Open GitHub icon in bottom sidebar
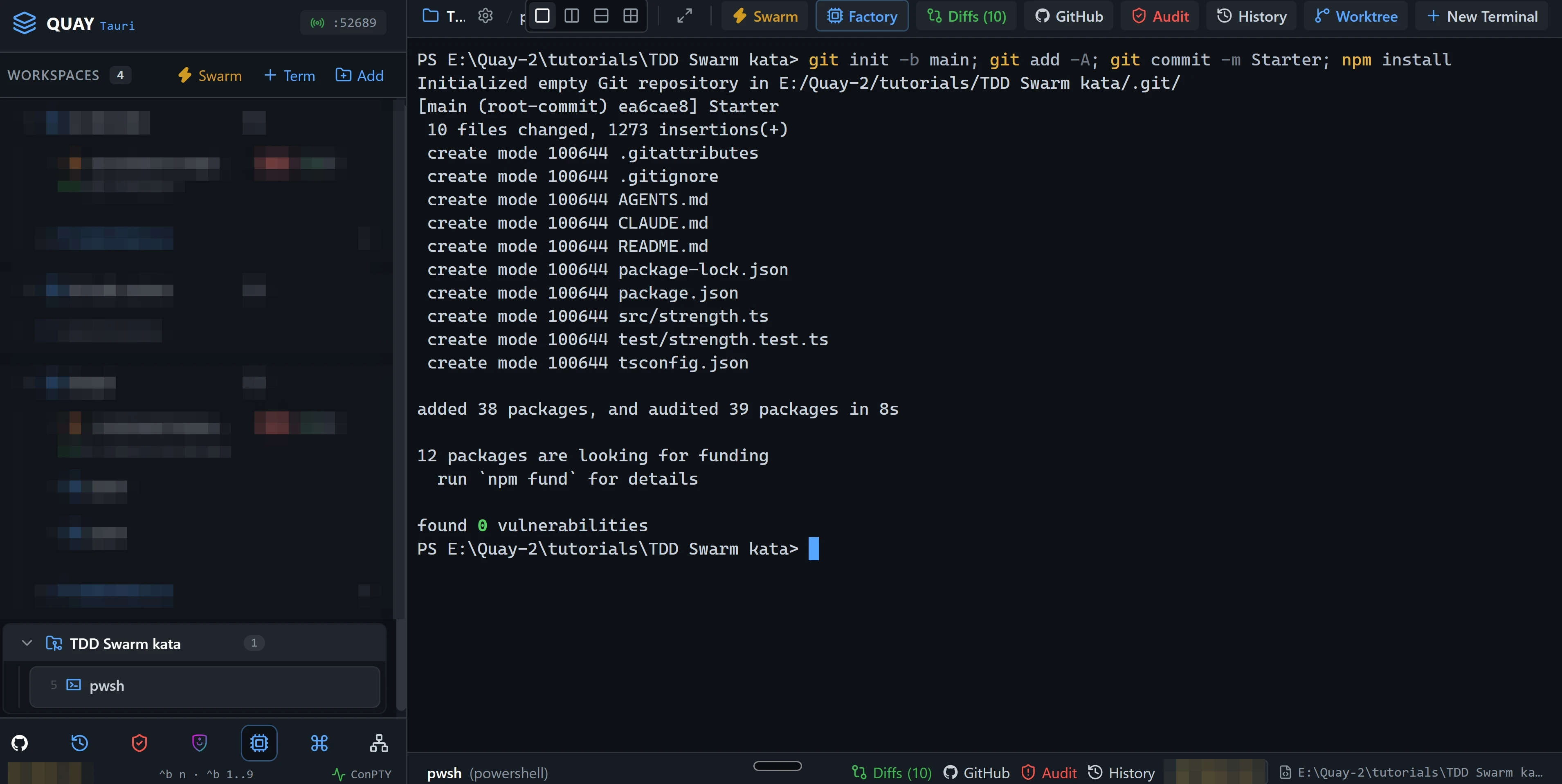This screenshot has width=1562, height=784. [20, 743]
